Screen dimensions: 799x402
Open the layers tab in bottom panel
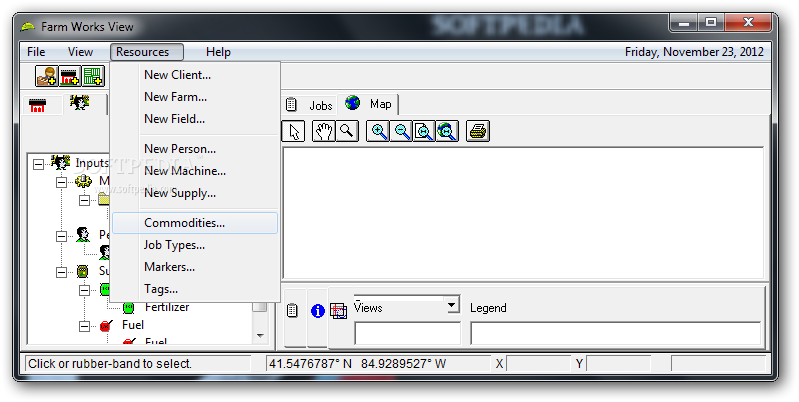pos(339,311)
